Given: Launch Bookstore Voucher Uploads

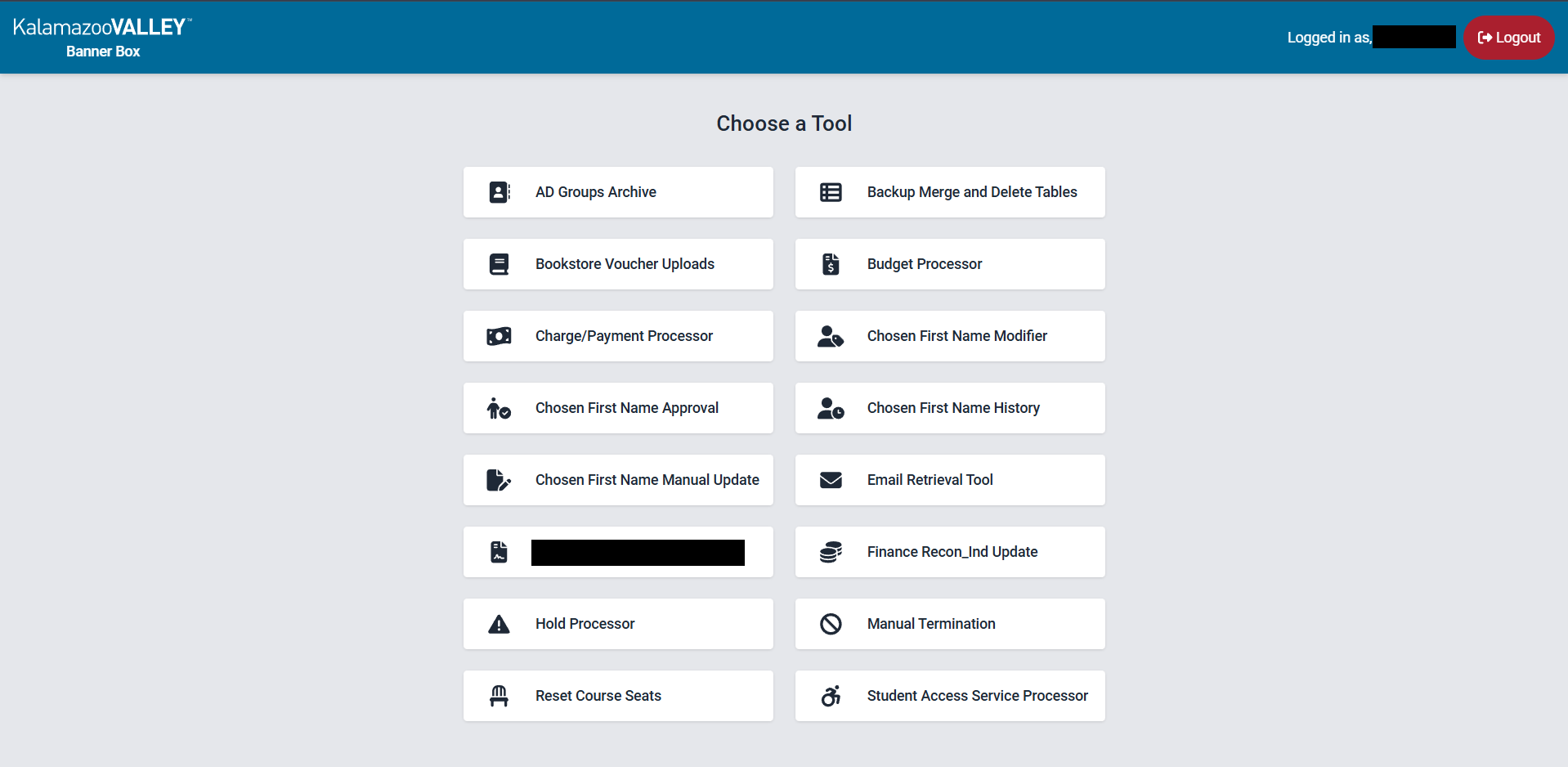Looking at the screenshot, I should point(618,264).
